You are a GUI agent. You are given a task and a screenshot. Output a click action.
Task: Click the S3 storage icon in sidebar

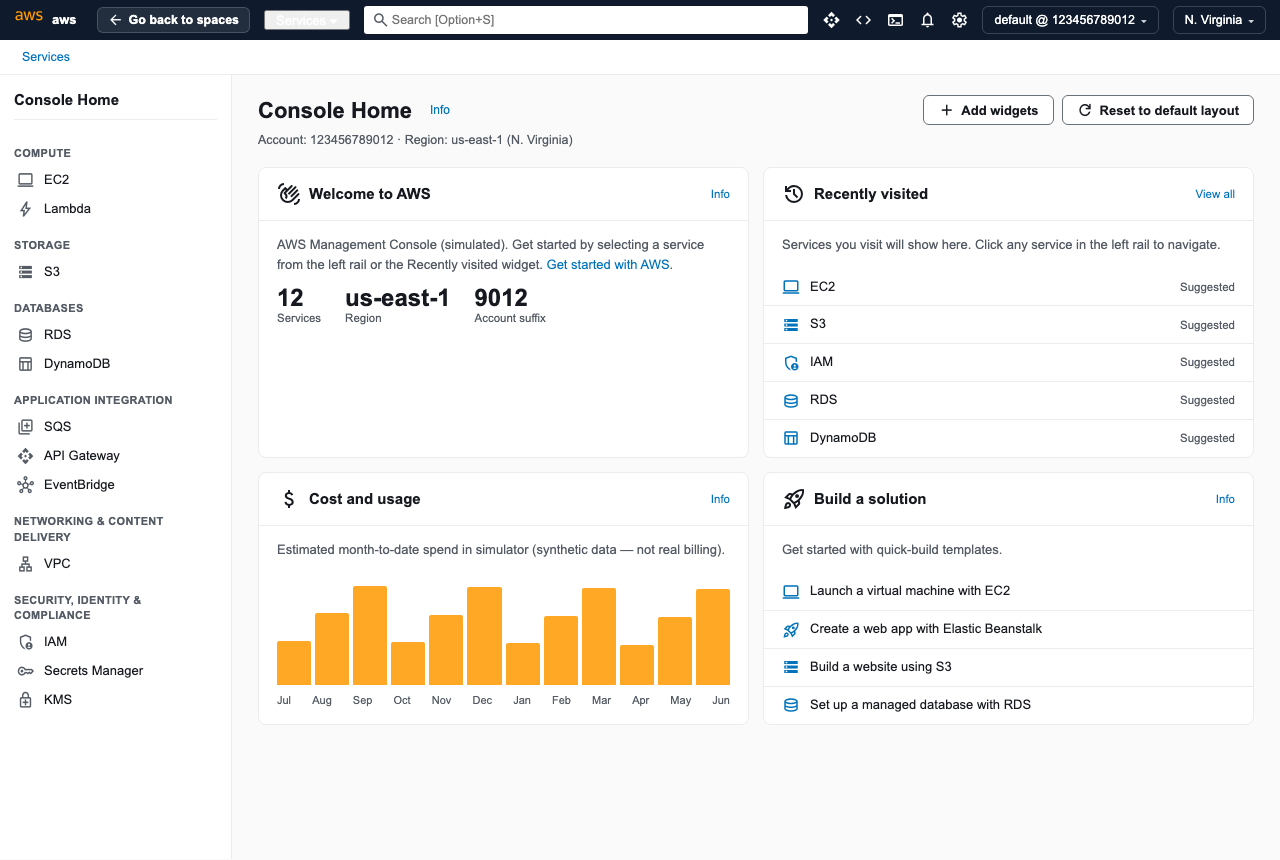coord(26,272)
